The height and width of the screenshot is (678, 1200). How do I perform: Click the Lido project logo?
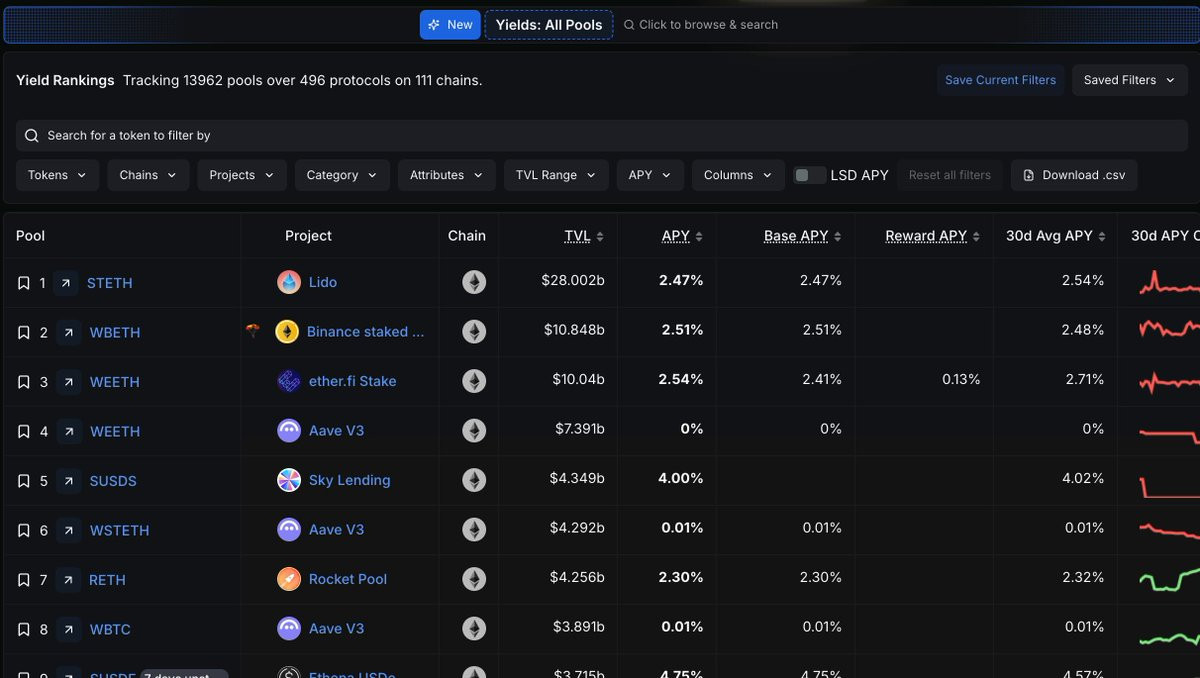click(289, 282)
